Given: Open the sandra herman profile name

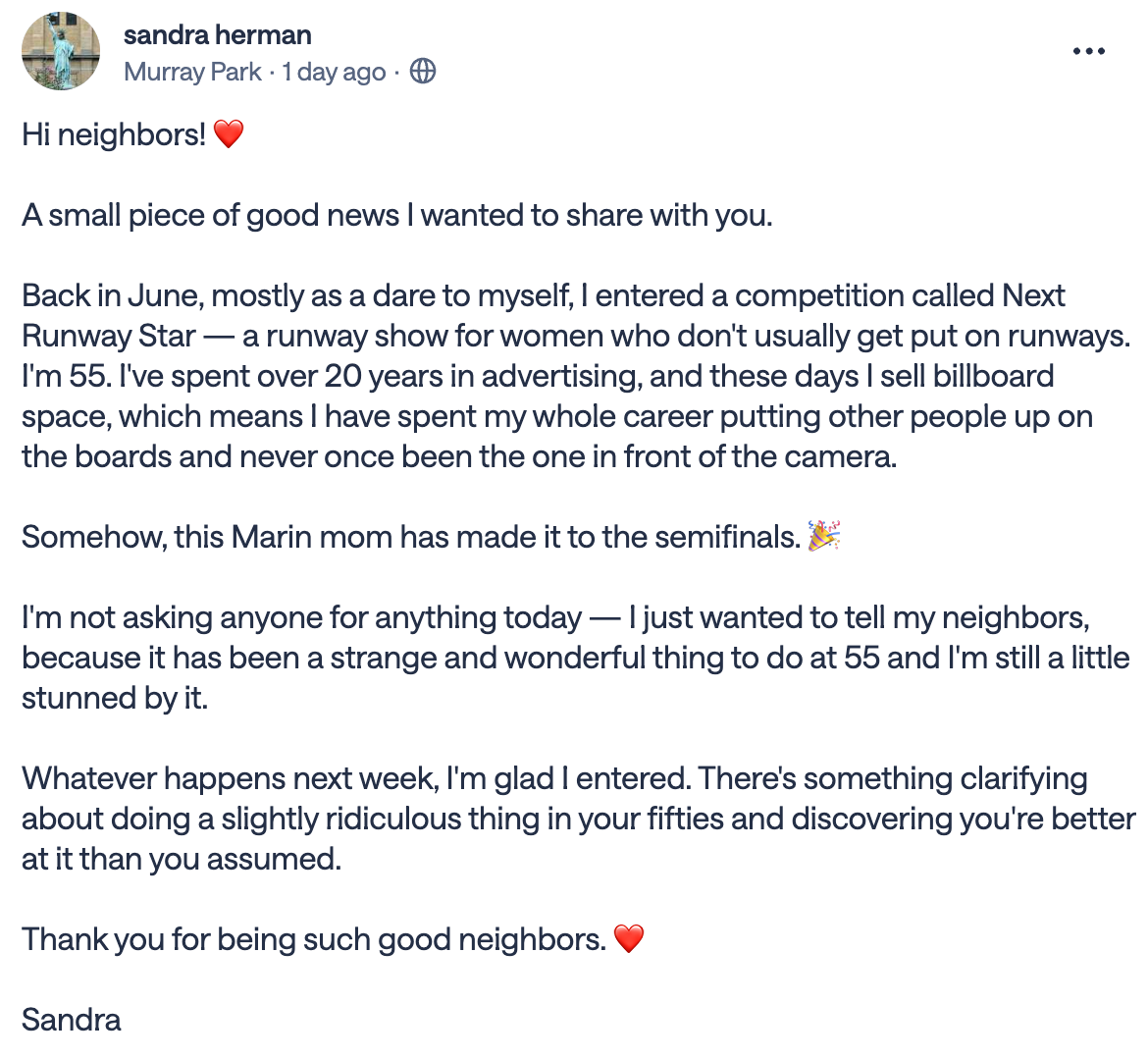Looking at the screenshot, I should coord(218,34).
